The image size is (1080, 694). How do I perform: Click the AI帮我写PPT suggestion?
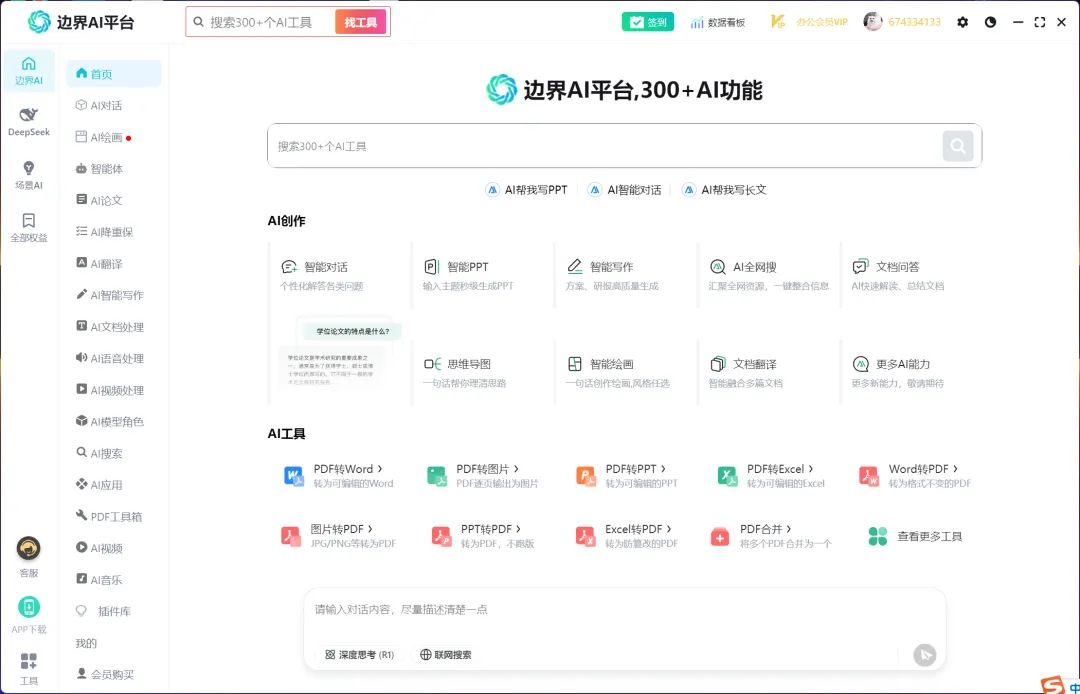[x=527, y=190]
